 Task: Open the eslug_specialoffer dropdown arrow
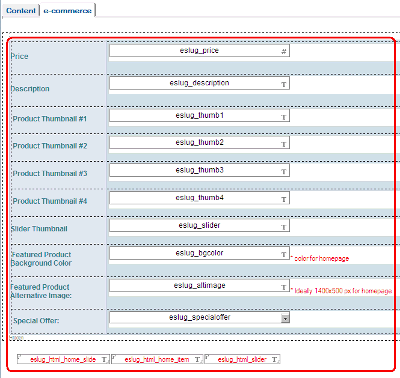coord(285,318)
